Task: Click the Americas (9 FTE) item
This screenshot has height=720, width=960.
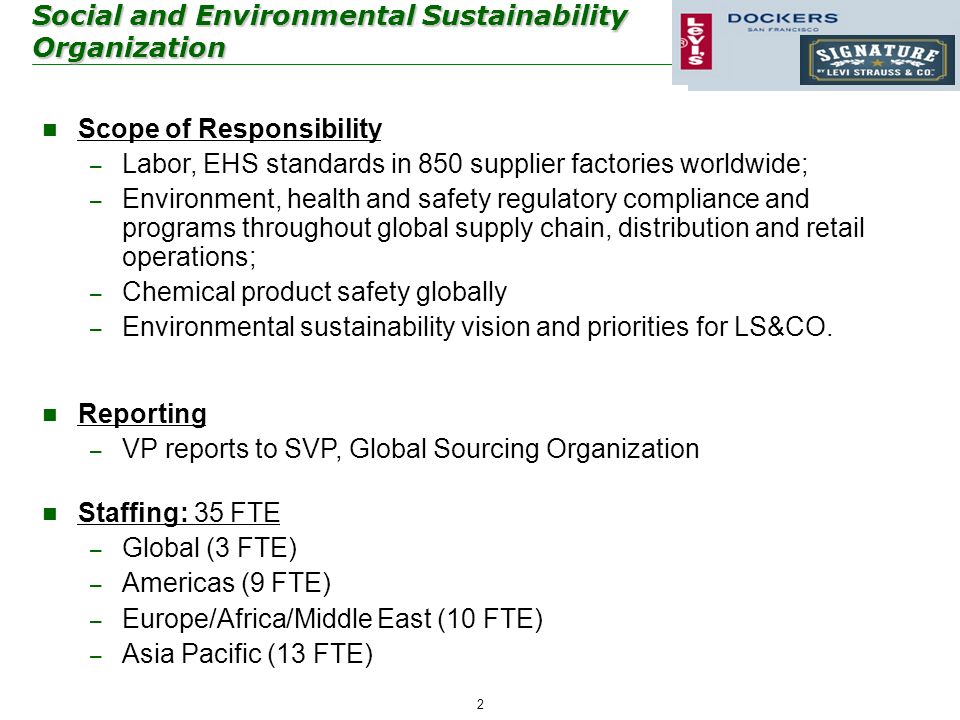Action: click(227, 583)
